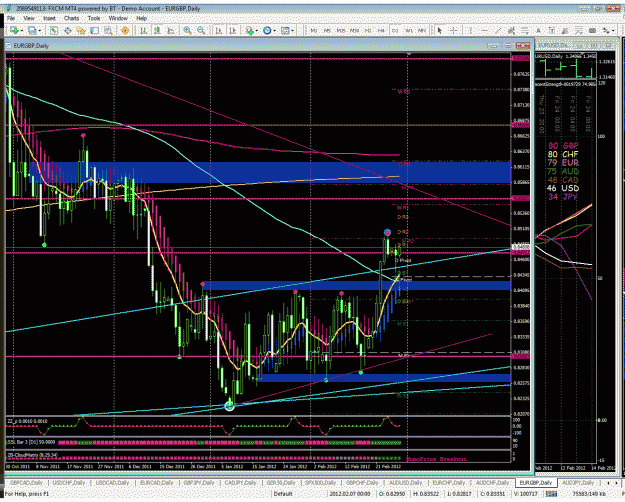Zoom out on the chart
Viewport: 625px width, 502px height.
pyautogui.click(x=201, y=30)
